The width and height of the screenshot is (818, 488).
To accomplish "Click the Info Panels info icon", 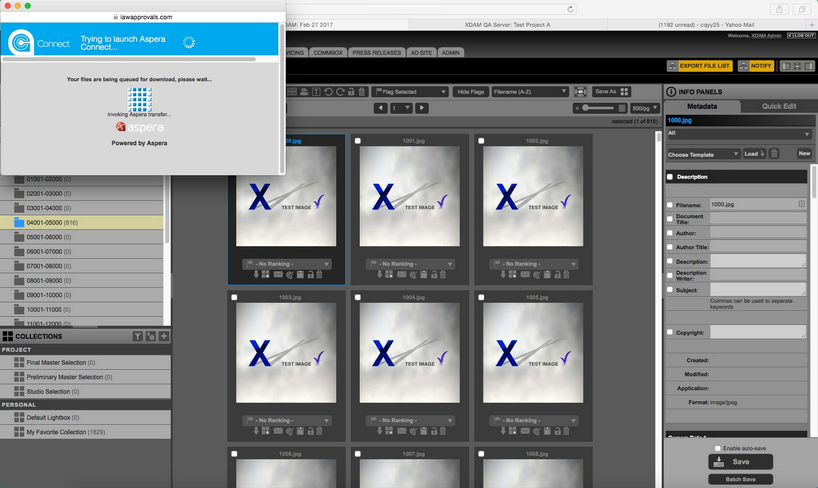I will tap(672, 92).
